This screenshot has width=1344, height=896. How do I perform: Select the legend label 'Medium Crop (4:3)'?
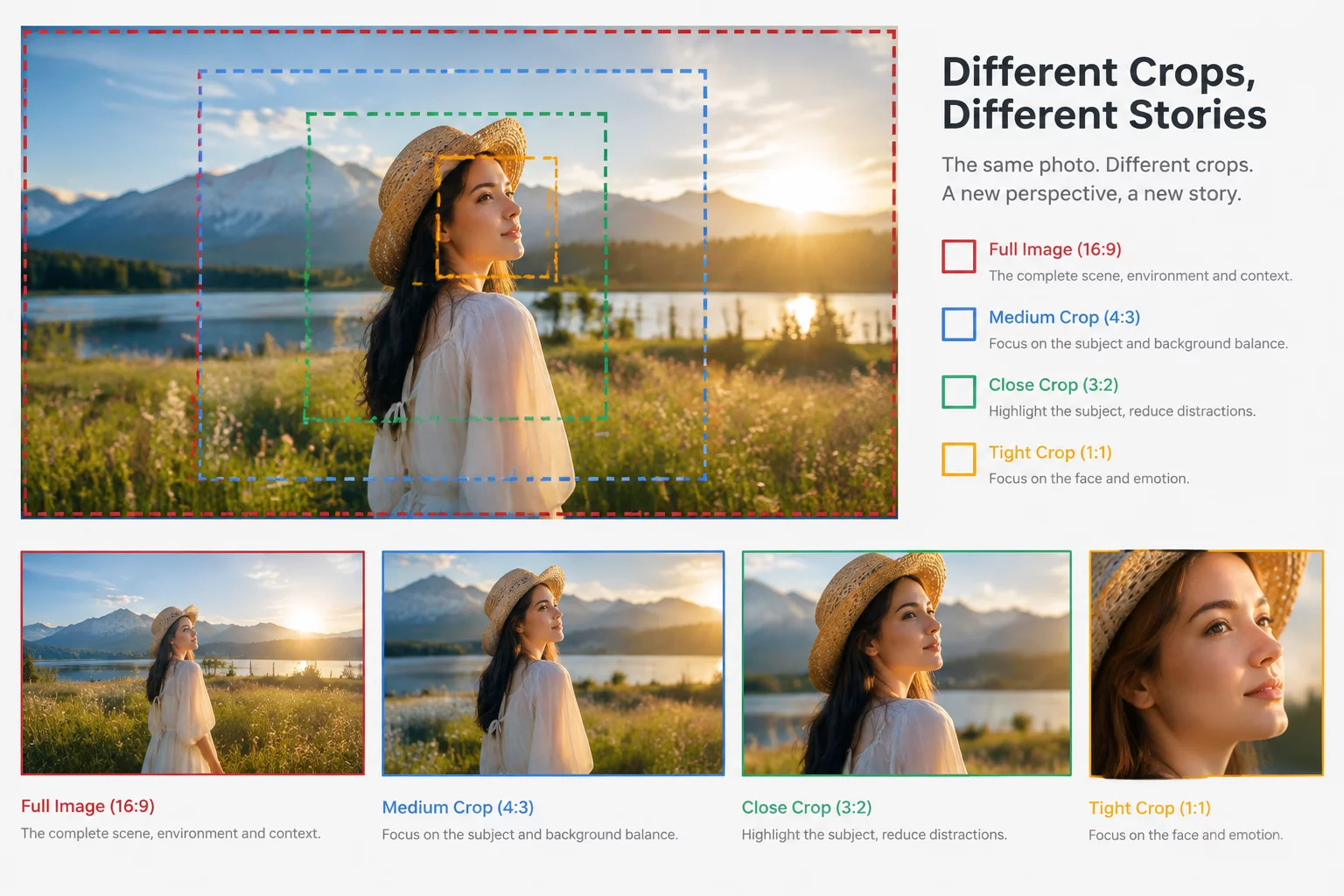click(1065, 317)
